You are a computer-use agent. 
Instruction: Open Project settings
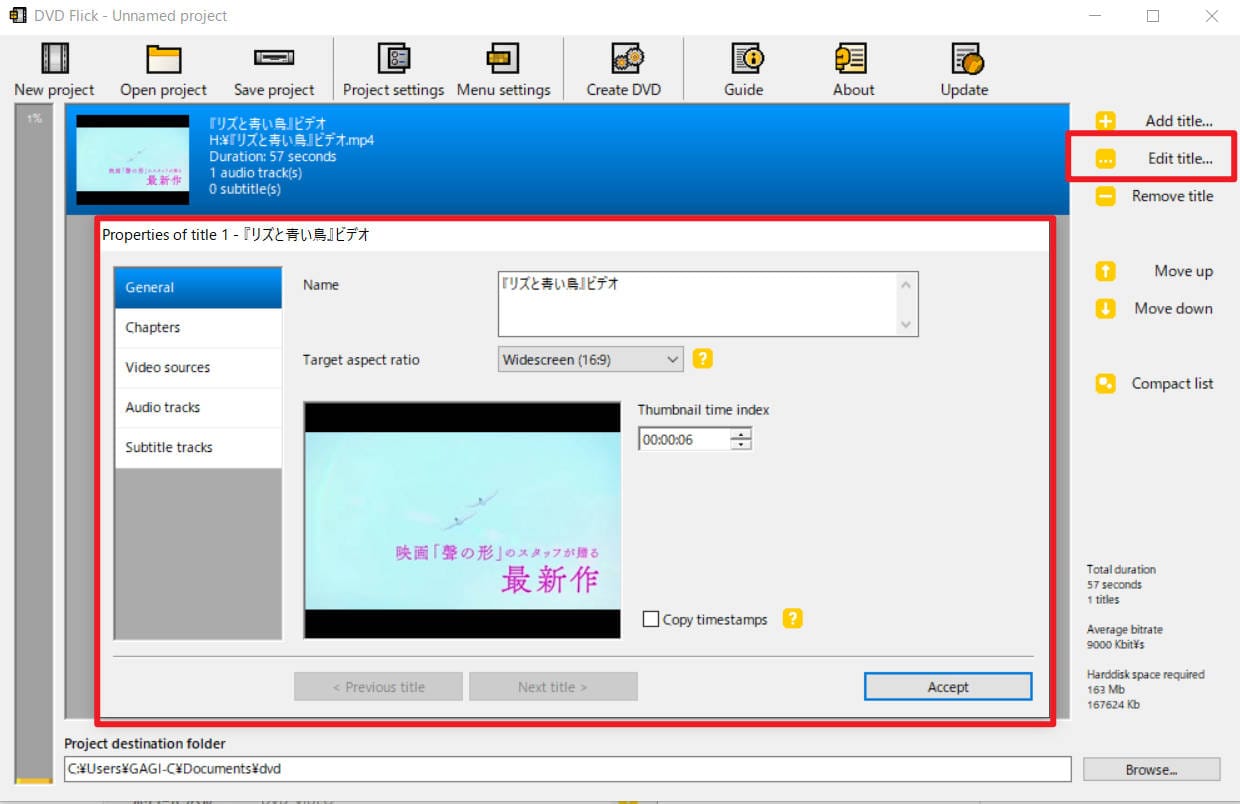click(392, 68)
